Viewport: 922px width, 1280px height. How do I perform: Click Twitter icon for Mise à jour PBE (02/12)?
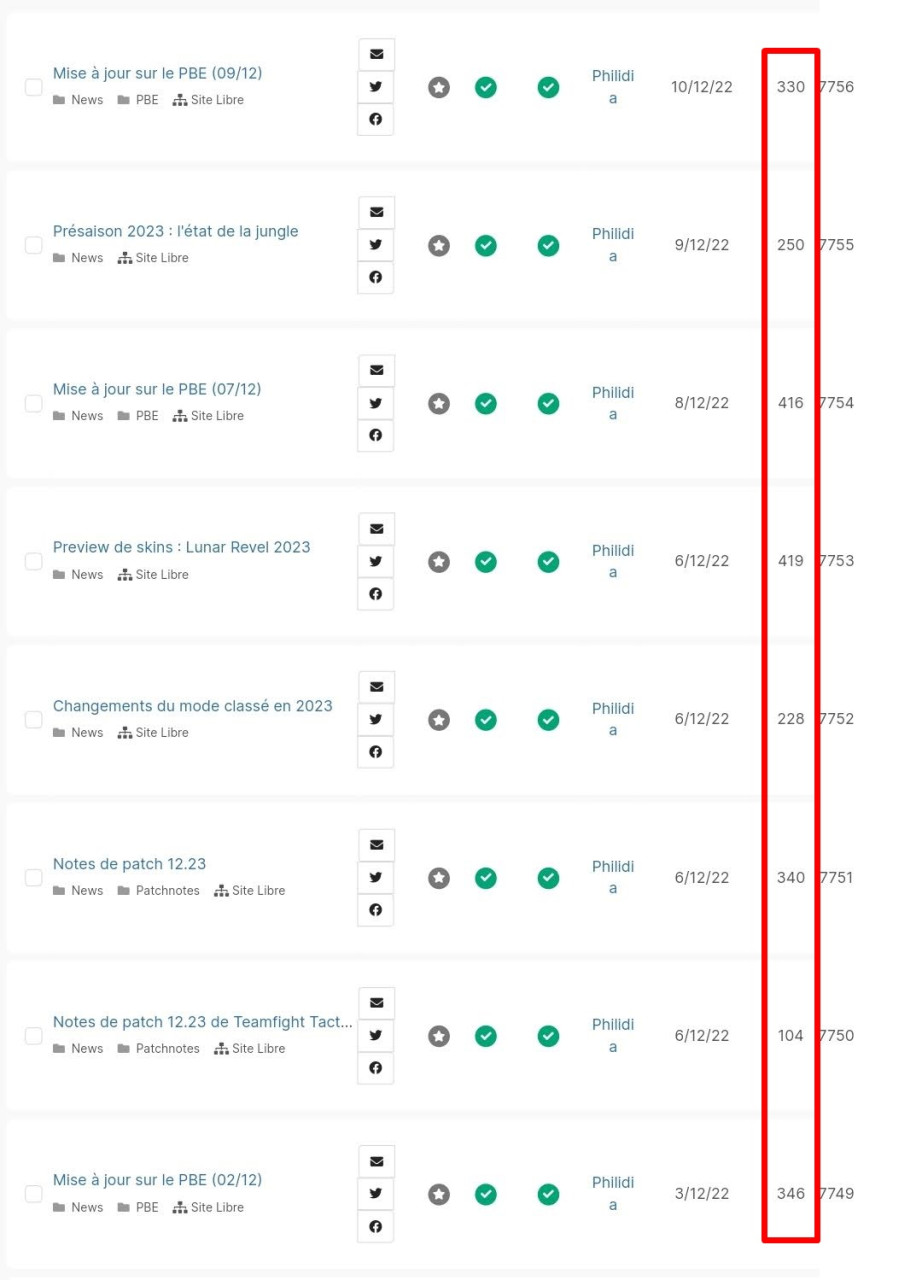[x=376, y=1193]
